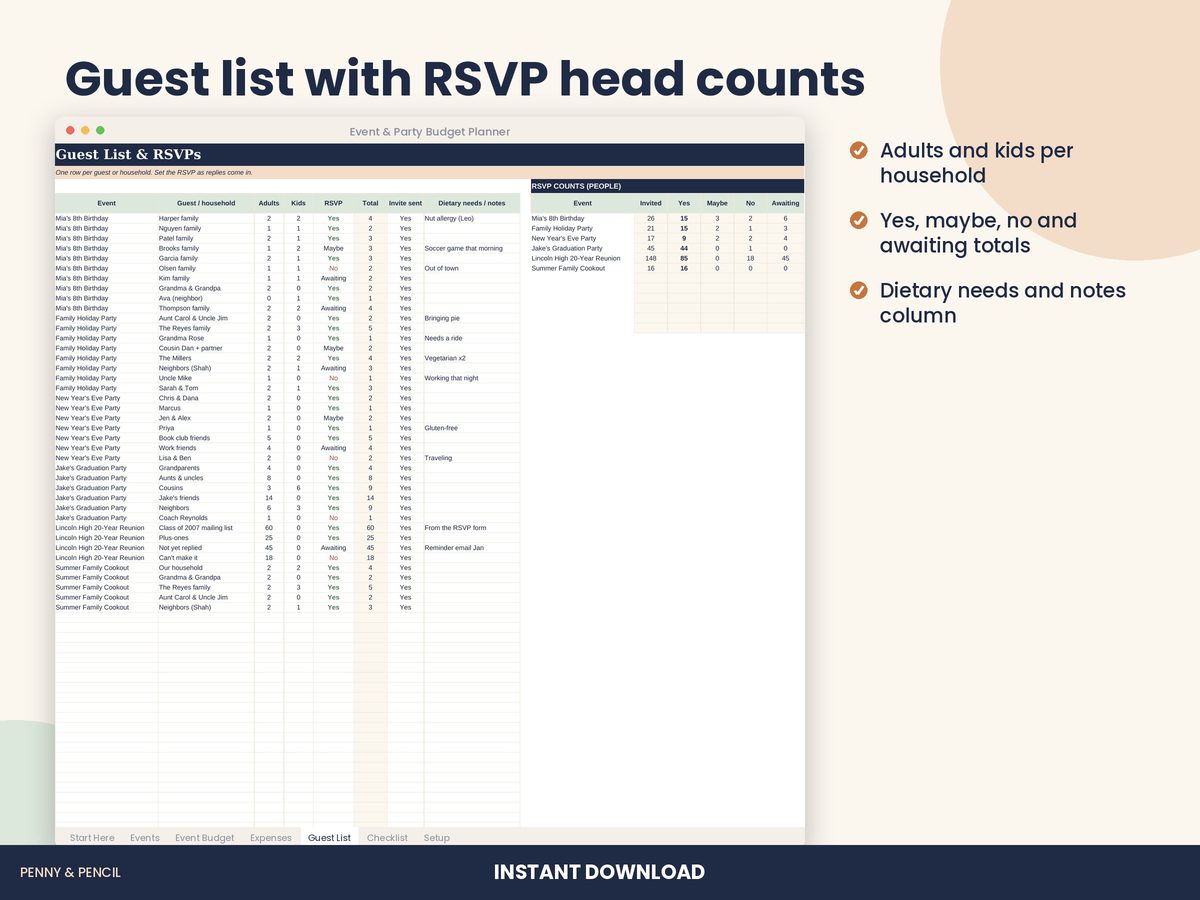The image size is (1200, 900).
Task: Click the Lisa & Ben cell
Action: tap(206, 458)
